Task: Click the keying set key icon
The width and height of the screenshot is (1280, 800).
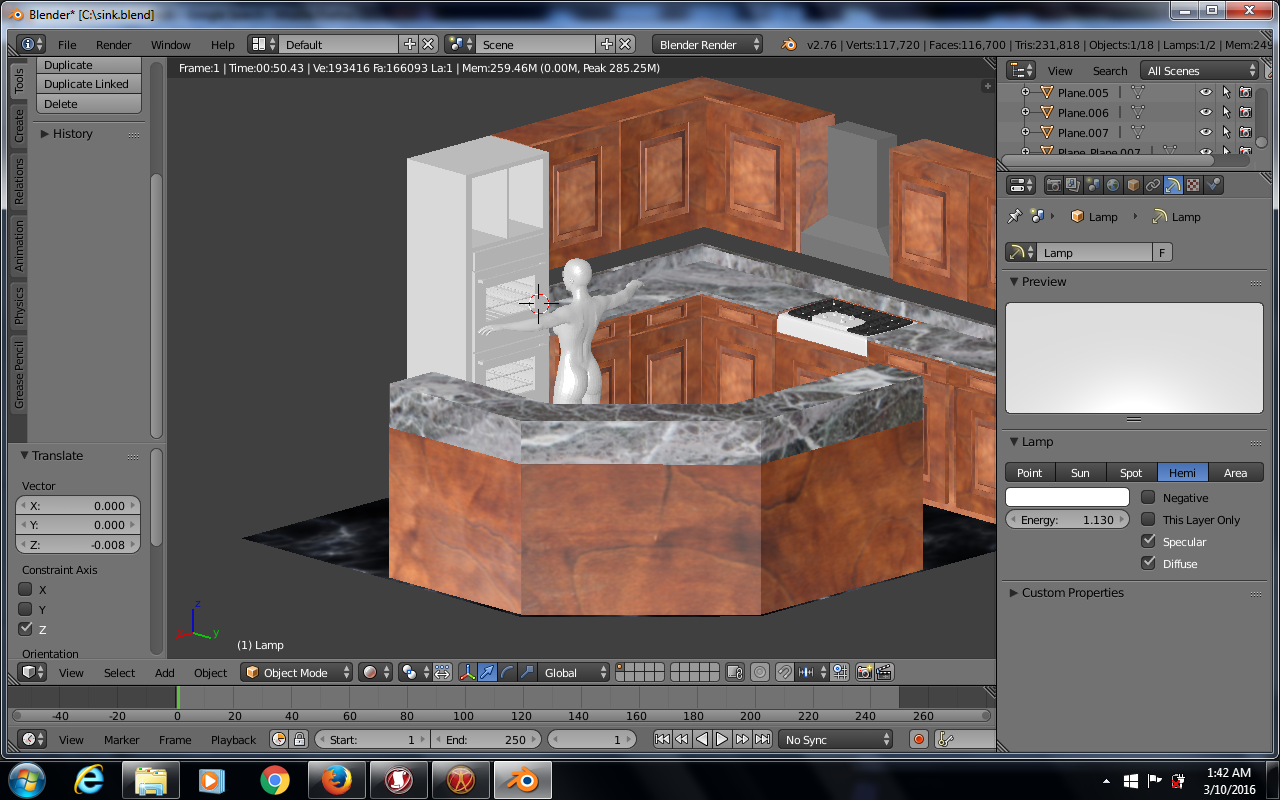Action: [945, 739]
